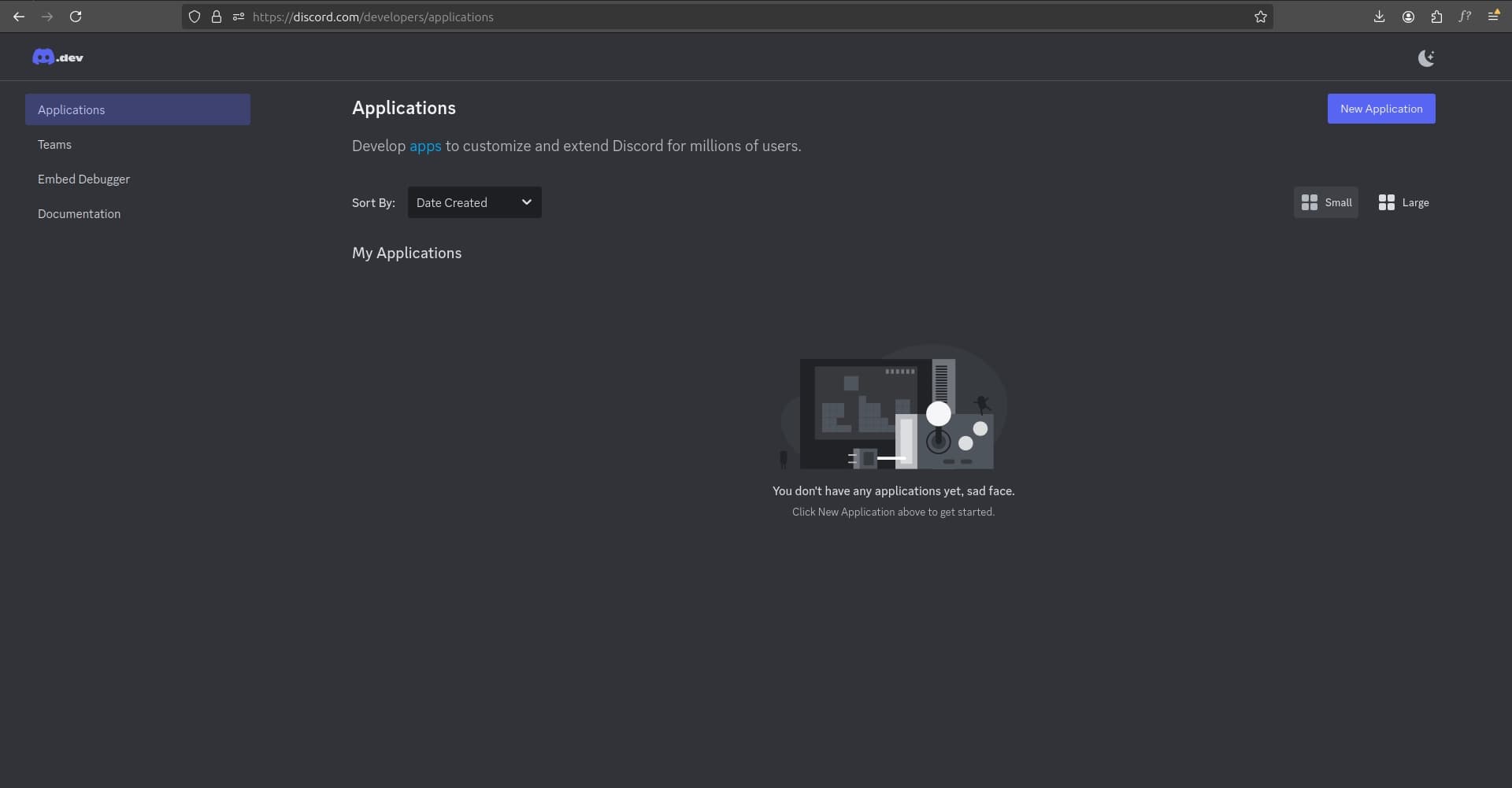This screenshot has height=788, width=1512.
Task: Open the Sort By Date Created dropdown
Action: coord(474,202)
